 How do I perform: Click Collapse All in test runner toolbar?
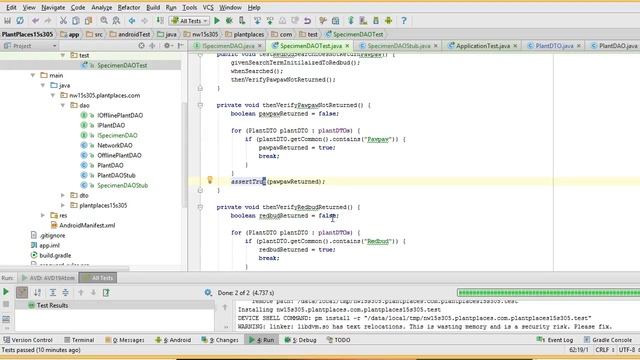[x=65, y=292]
